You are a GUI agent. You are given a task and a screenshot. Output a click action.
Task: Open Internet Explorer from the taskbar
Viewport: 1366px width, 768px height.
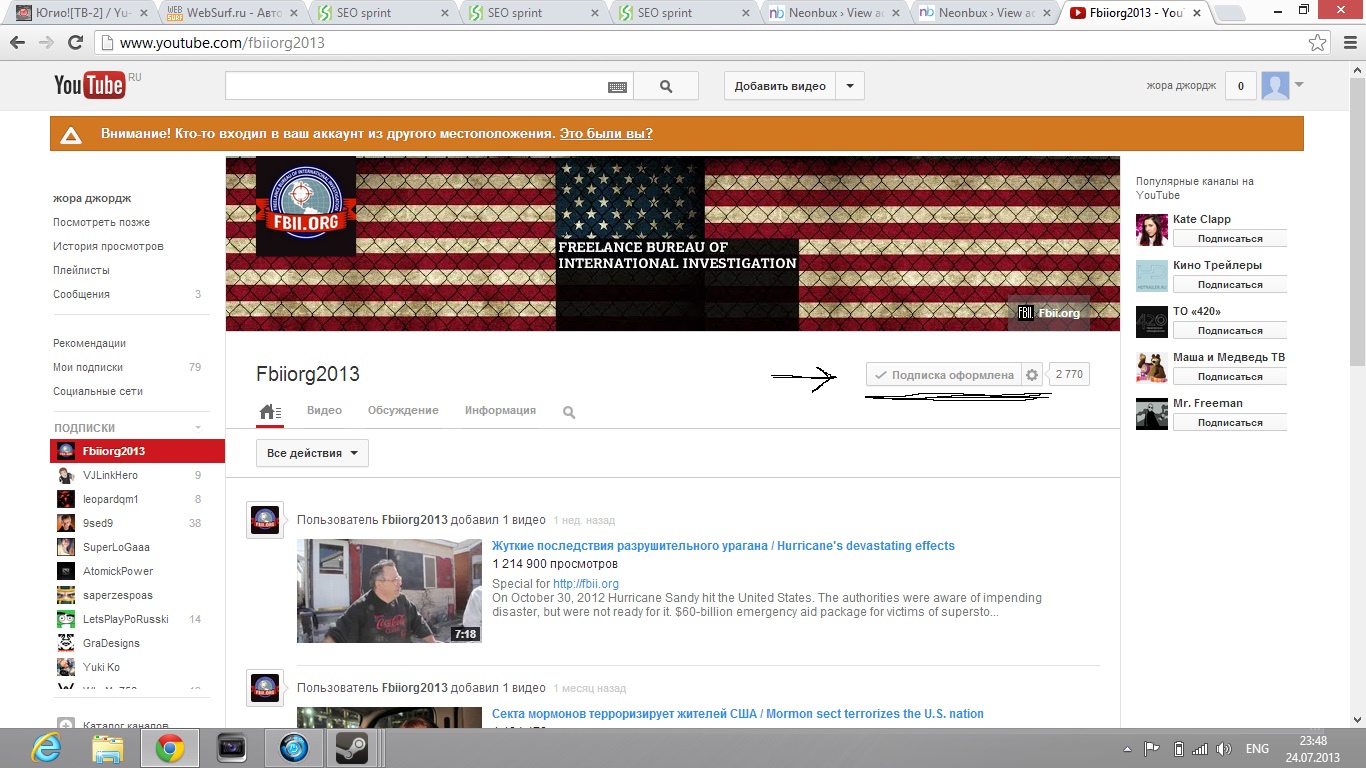(x=46, y=748)
